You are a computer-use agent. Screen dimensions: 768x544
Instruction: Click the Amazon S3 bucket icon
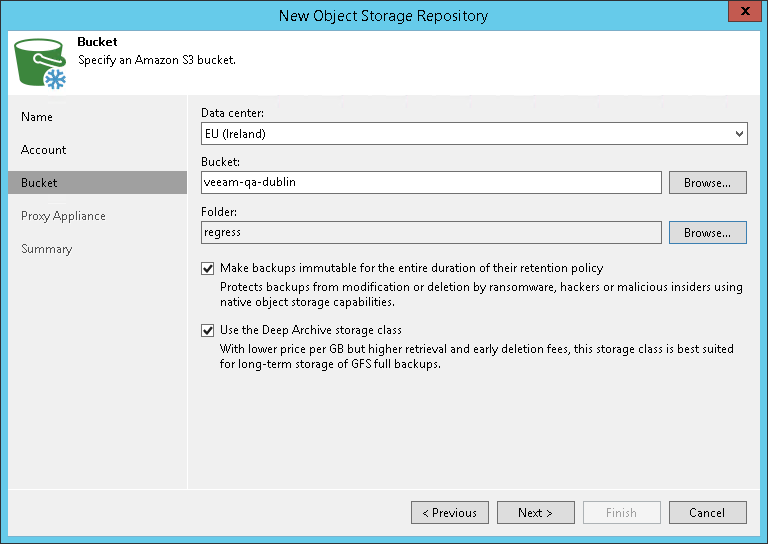point(40,64)
